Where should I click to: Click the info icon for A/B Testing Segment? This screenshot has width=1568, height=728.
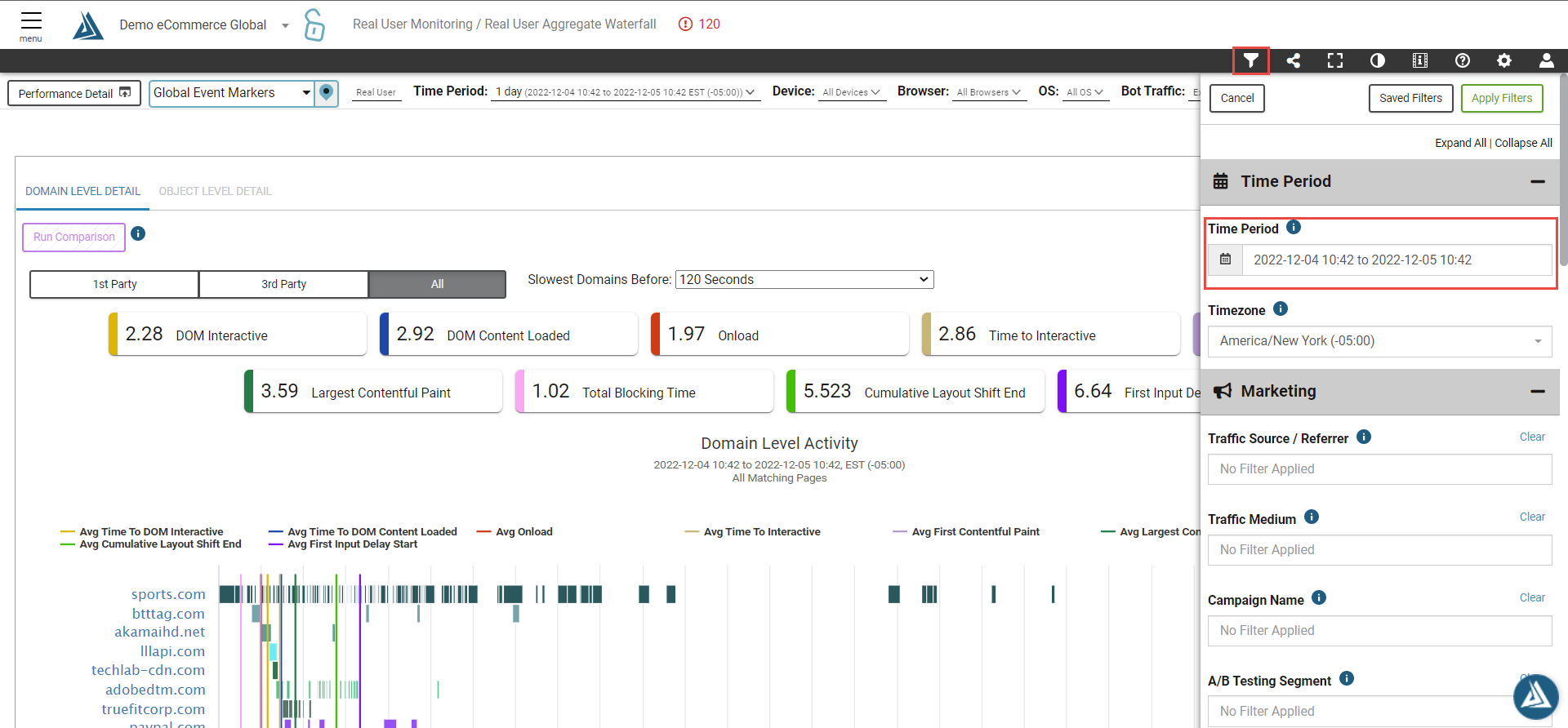pyautogui.click(x=1347, y=679)
